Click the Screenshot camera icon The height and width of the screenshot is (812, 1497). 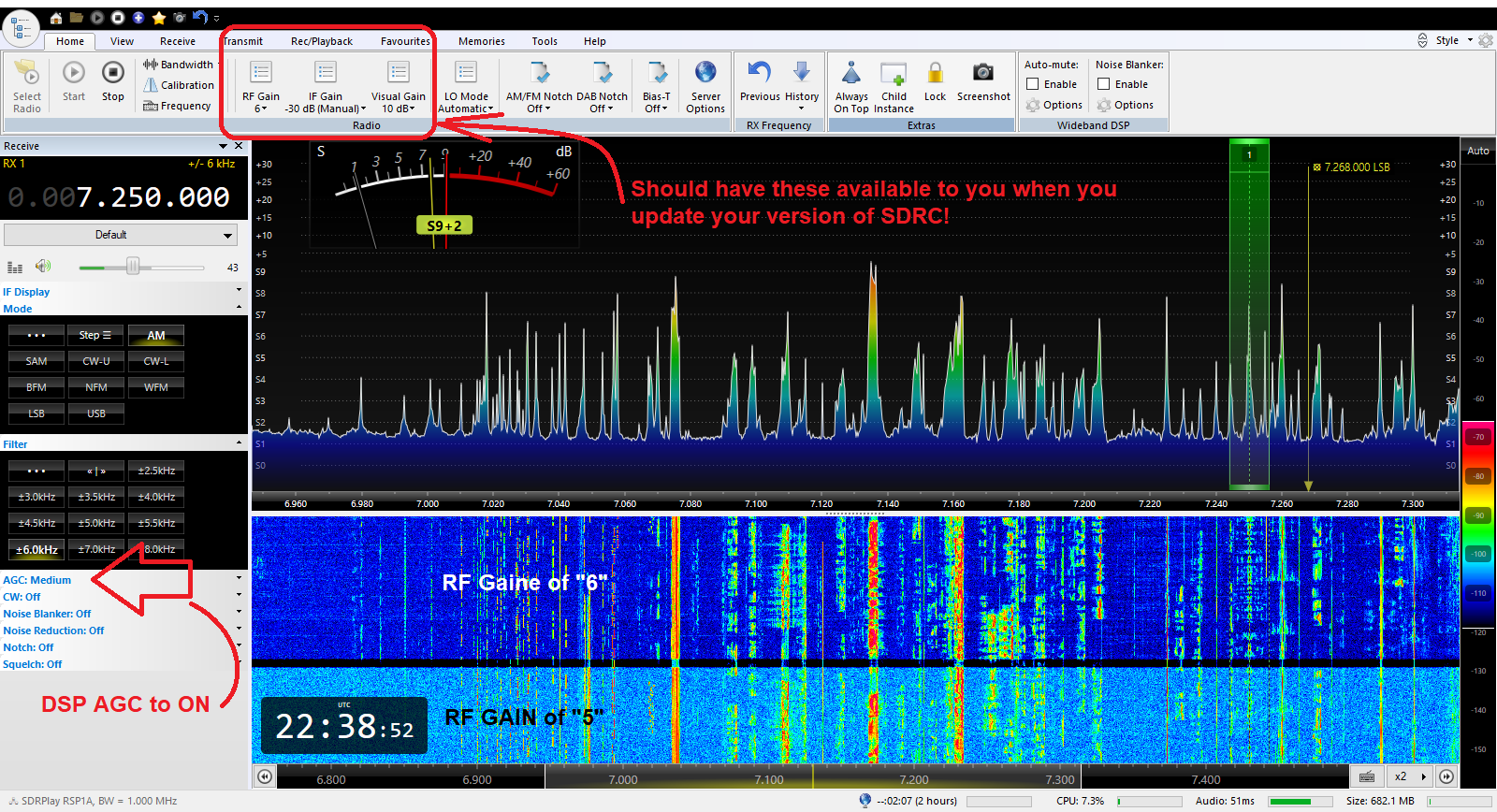coord(982,73)
